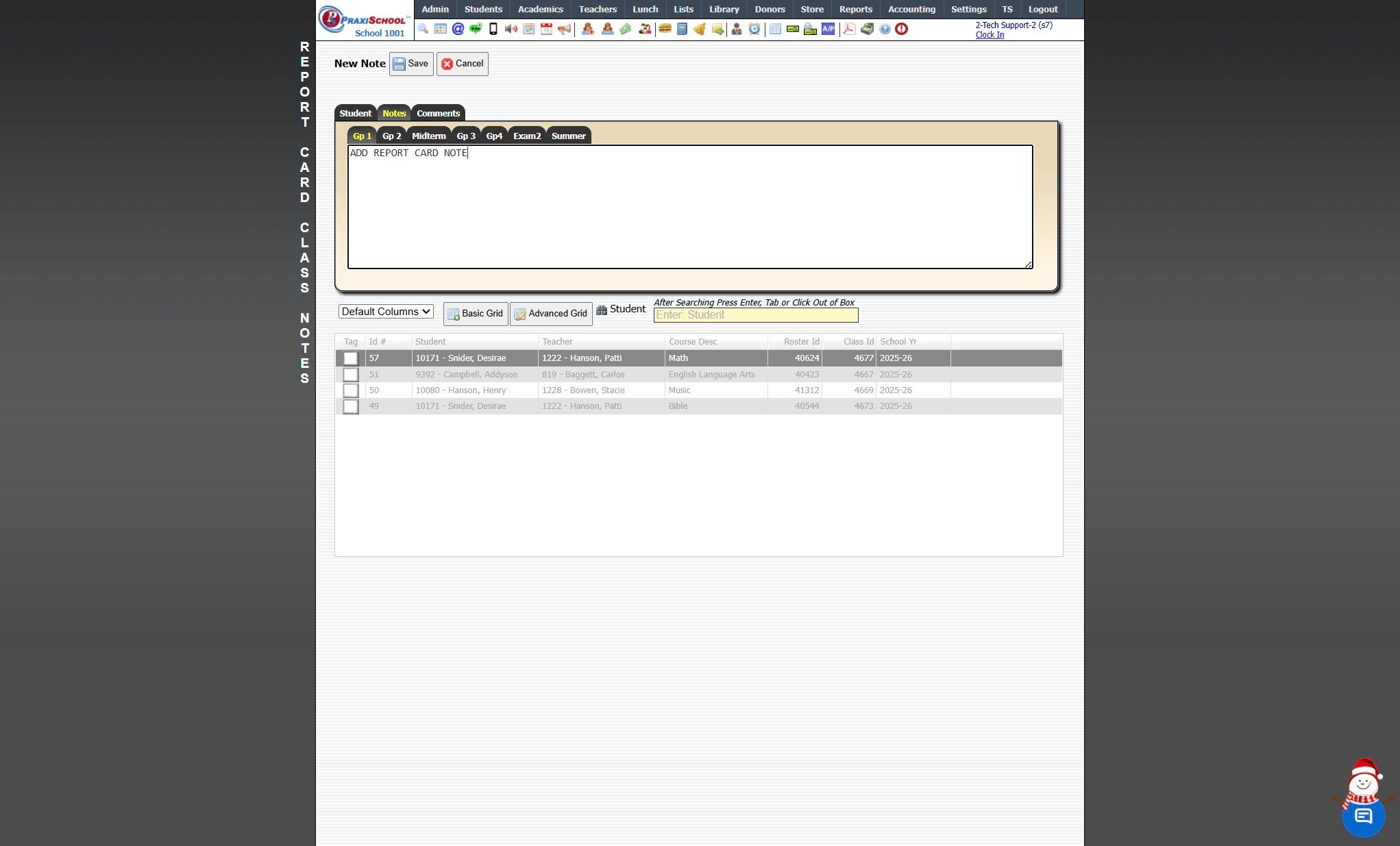Click the Enter Student search field

[x=755, y=315]
